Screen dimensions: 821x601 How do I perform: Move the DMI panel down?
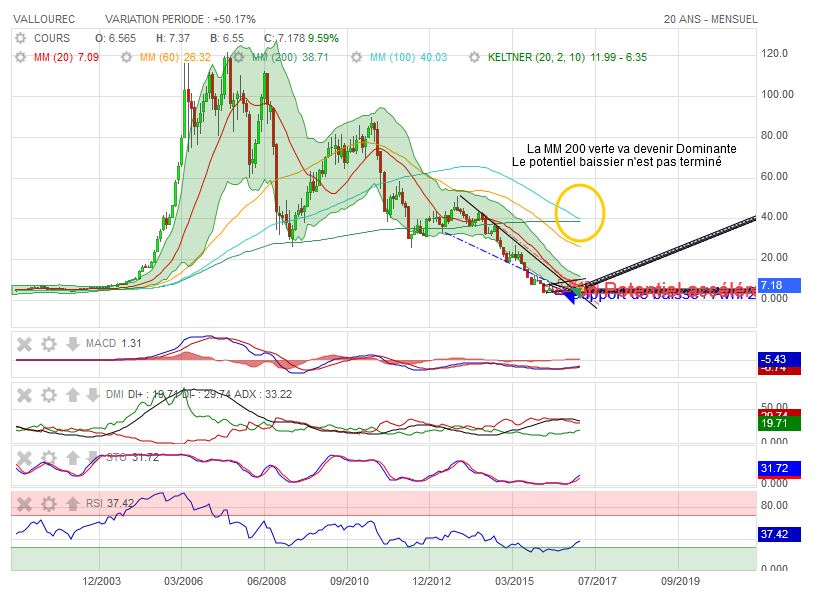click(92, 395)
